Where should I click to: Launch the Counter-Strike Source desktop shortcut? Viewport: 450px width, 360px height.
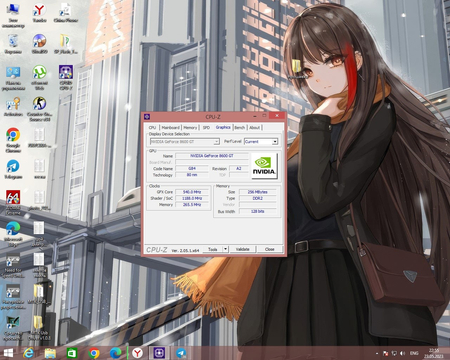(39, 108)
